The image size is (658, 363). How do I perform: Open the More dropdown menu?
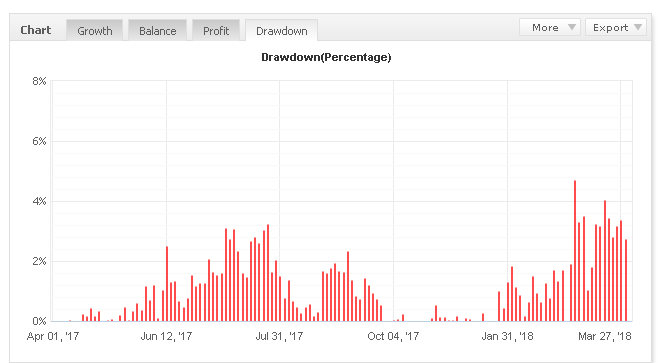[550, 27]
